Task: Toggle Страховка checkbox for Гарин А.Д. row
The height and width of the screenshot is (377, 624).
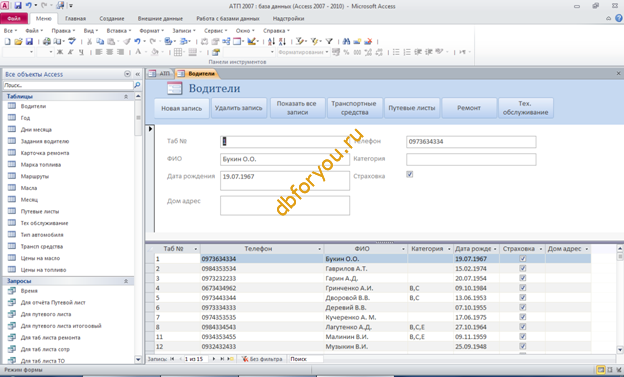Action: [x=523, y=278]
